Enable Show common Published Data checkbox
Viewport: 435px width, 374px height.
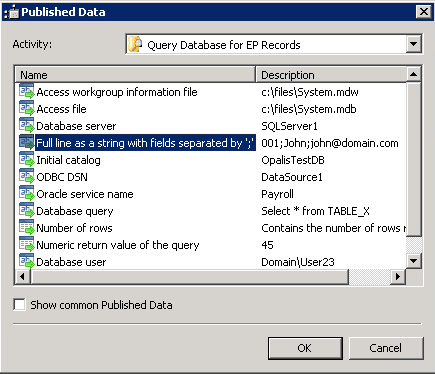(19, 305)
